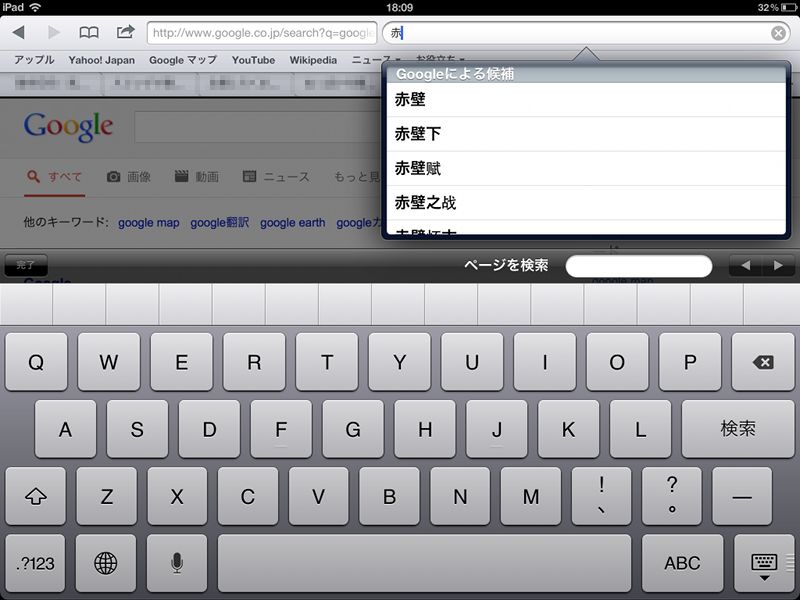The width and height of the screenshot is (800, 600).
Task: Select the suggestion 赤壁赋
Action: tap(586, 168)
